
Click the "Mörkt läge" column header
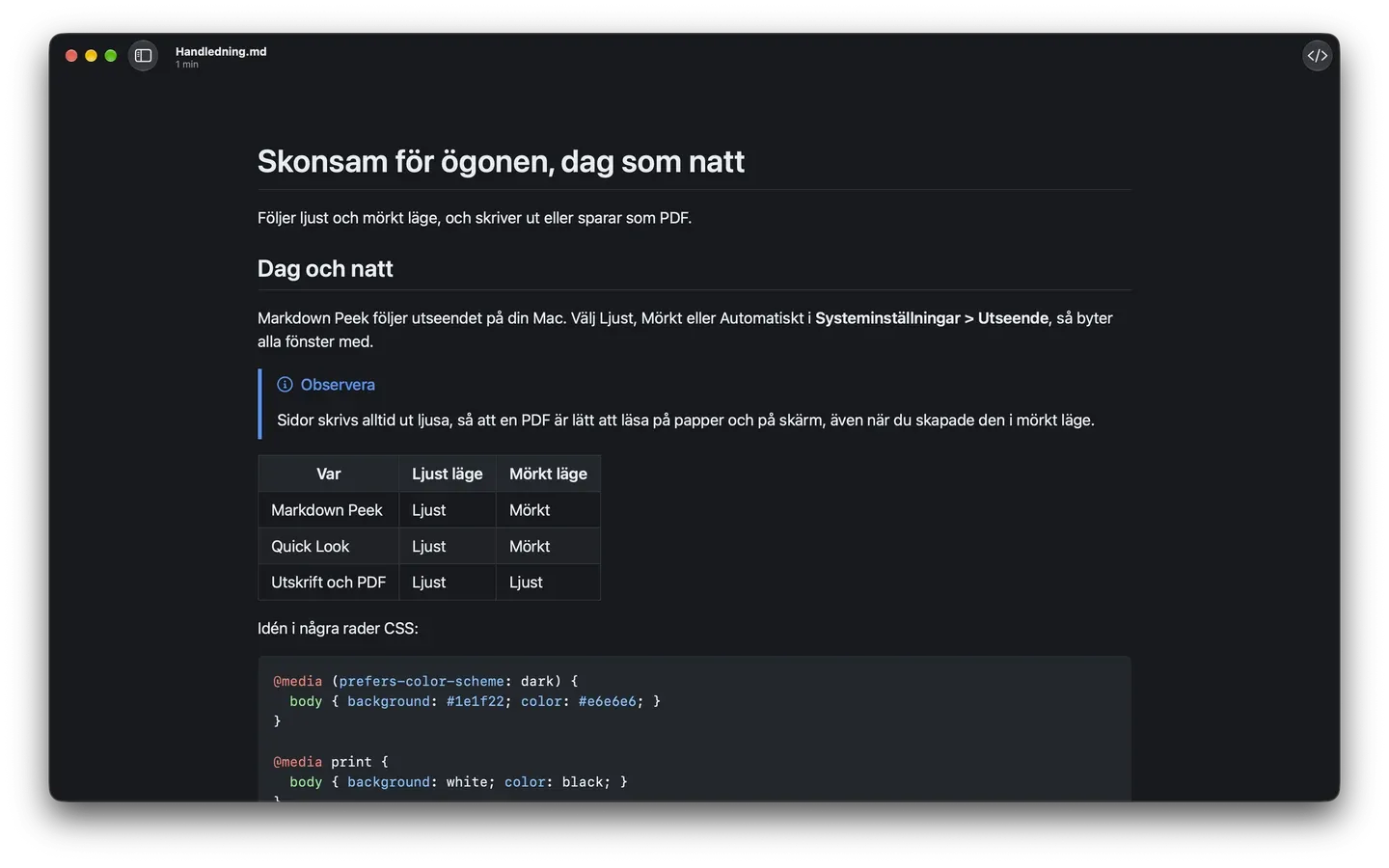pos(548,474)
